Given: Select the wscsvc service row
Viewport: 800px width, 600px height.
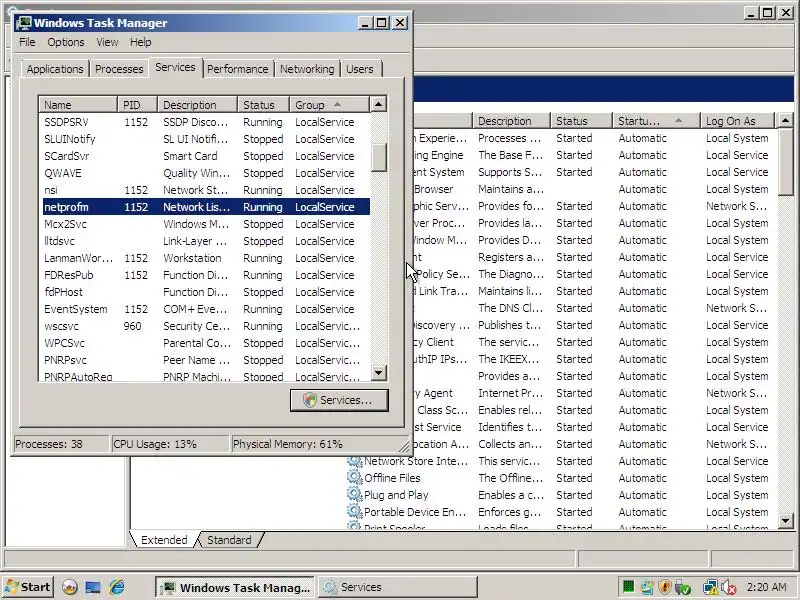Looking at the screenshot, I should [x=205, y=326].
